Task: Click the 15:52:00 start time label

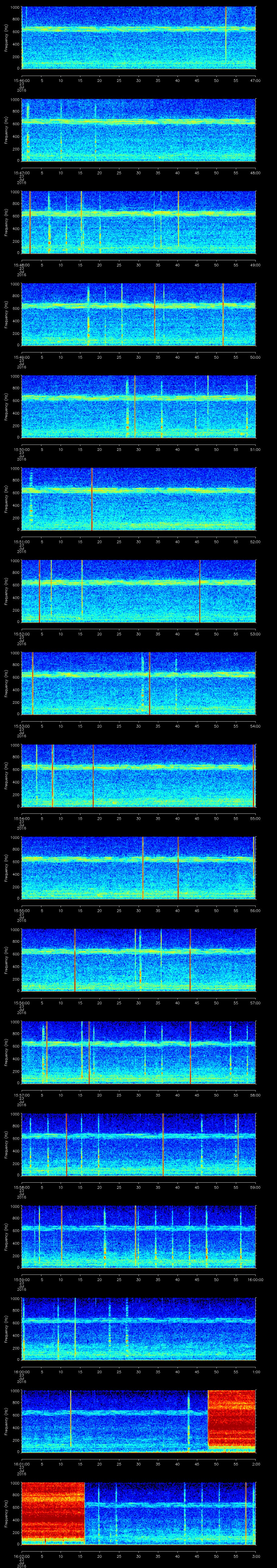Action: click(x=22, y=634)
